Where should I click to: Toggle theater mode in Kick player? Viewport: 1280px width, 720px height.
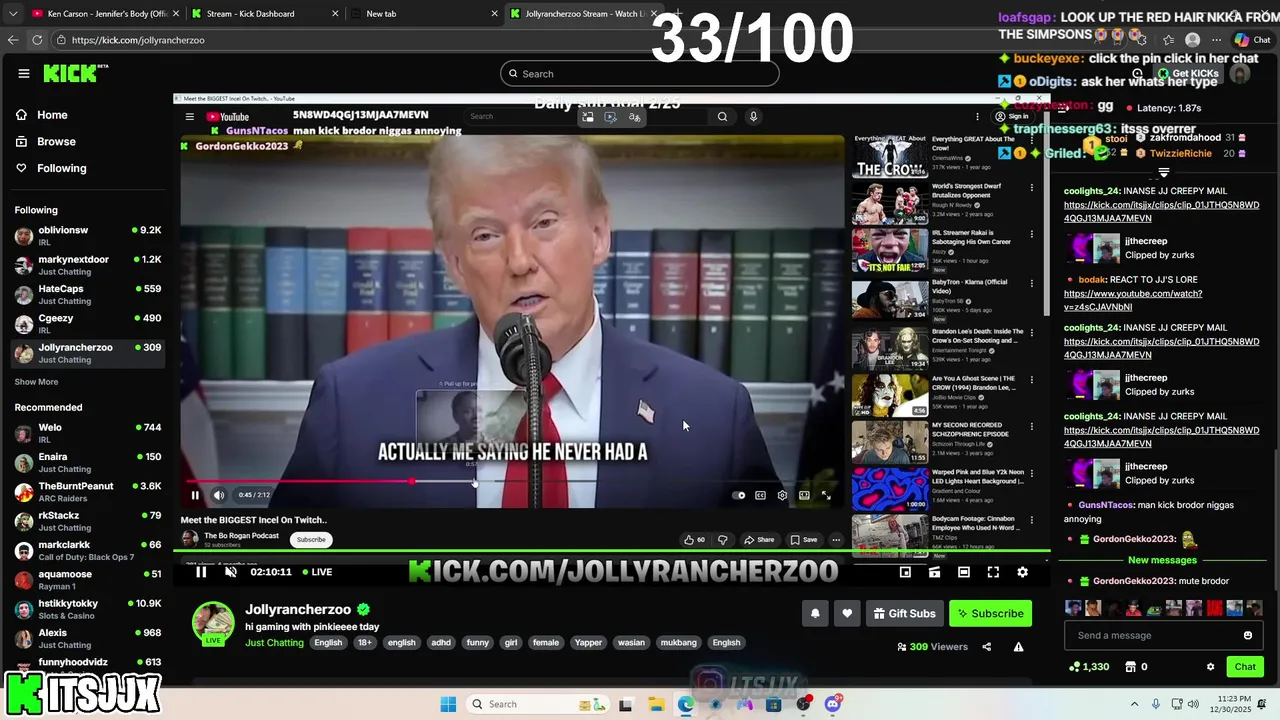tap(963, 572)
